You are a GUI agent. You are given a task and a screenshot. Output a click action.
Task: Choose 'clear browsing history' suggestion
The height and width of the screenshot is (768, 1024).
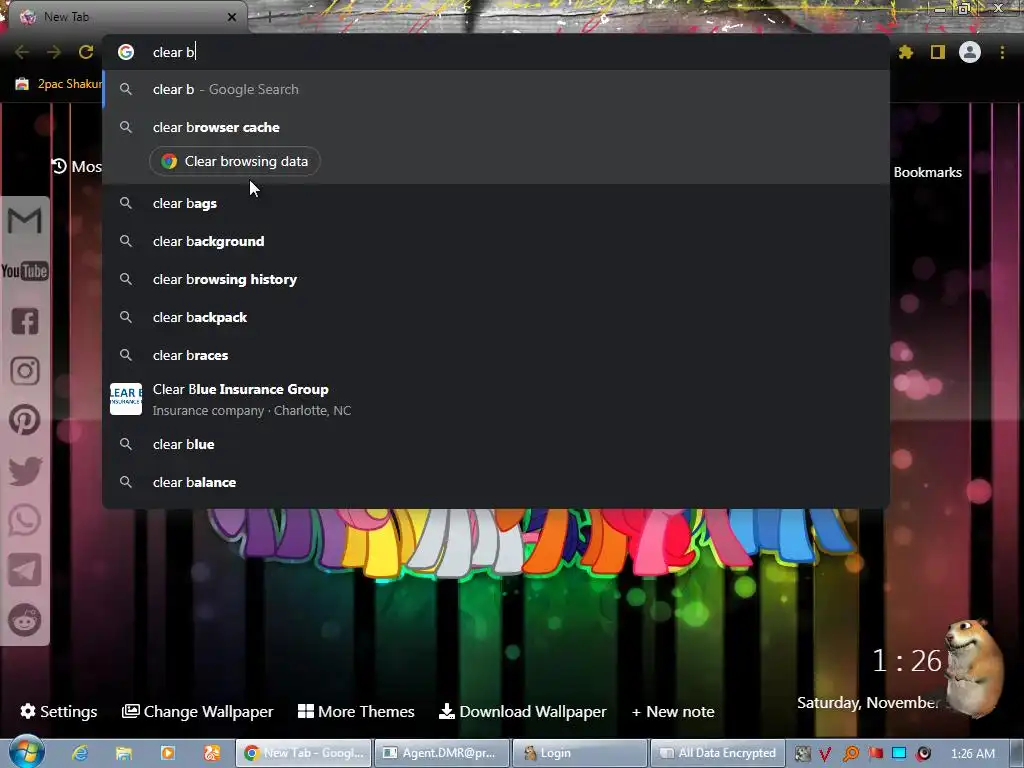tap(496, 279)
